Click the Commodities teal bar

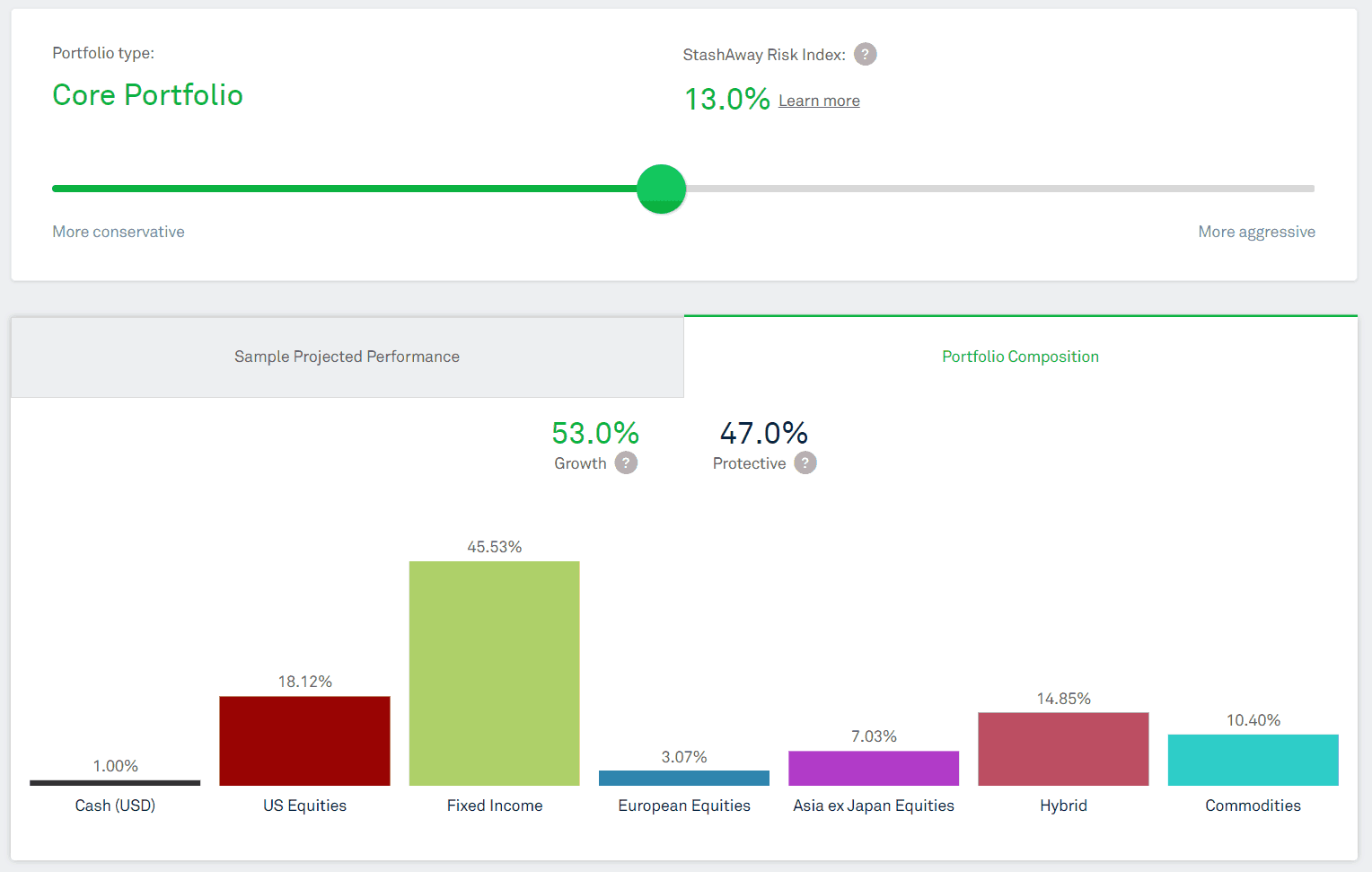1253,760
